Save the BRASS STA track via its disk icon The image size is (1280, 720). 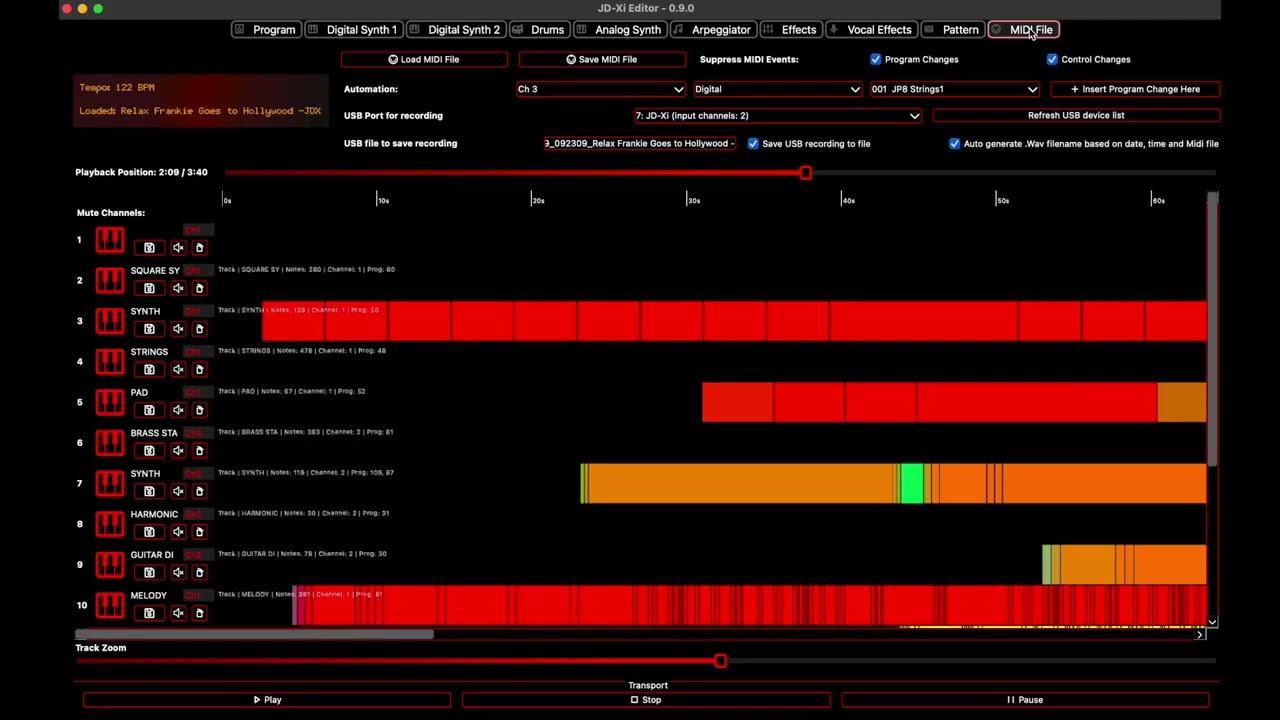click(149, 450)
